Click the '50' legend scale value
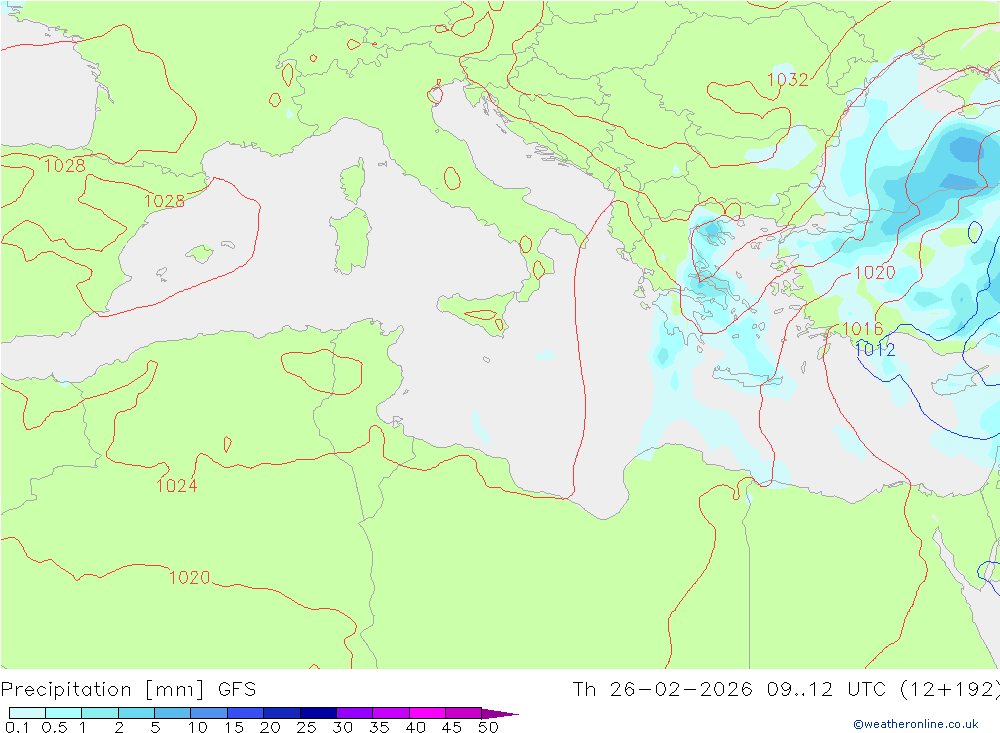Image resolution: width=1000 pixels, height=733 pixels. point(489,727)
